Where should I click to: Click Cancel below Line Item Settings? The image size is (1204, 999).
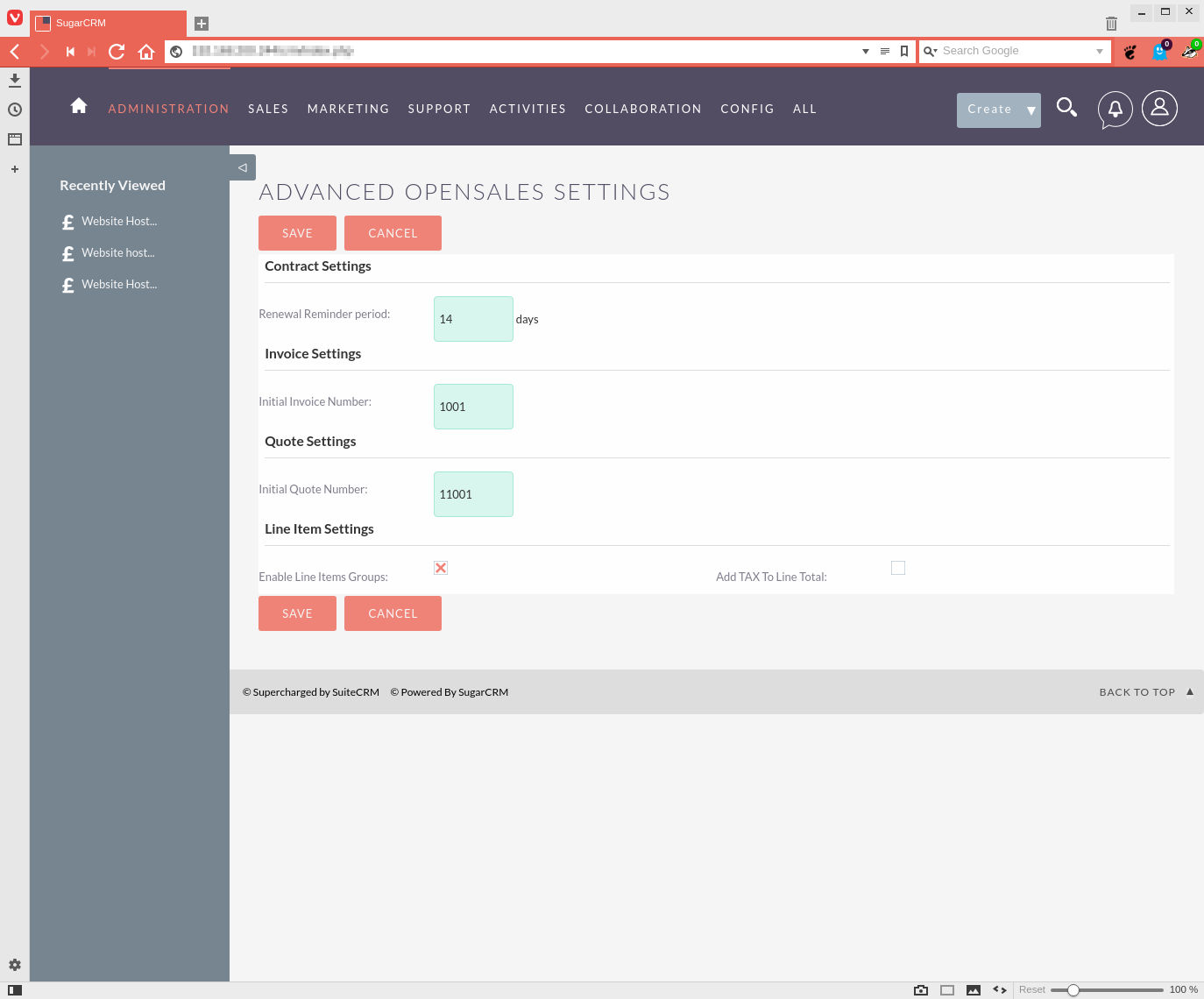pyautogui.click(x=393, y=613)
